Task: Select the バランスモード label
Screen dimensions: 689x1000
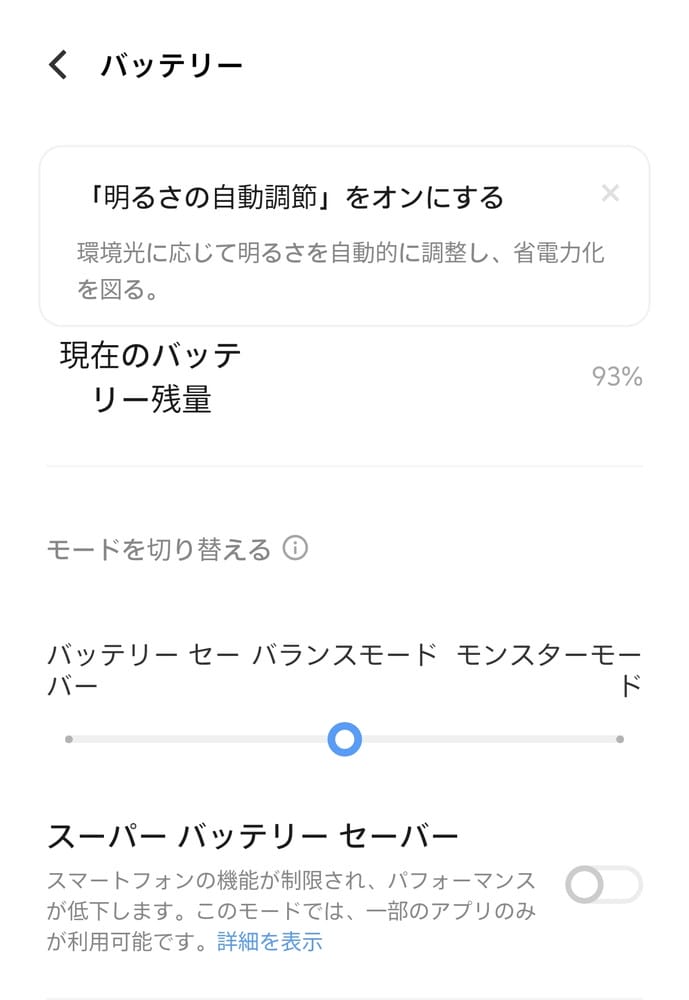Action: (344, 656)
